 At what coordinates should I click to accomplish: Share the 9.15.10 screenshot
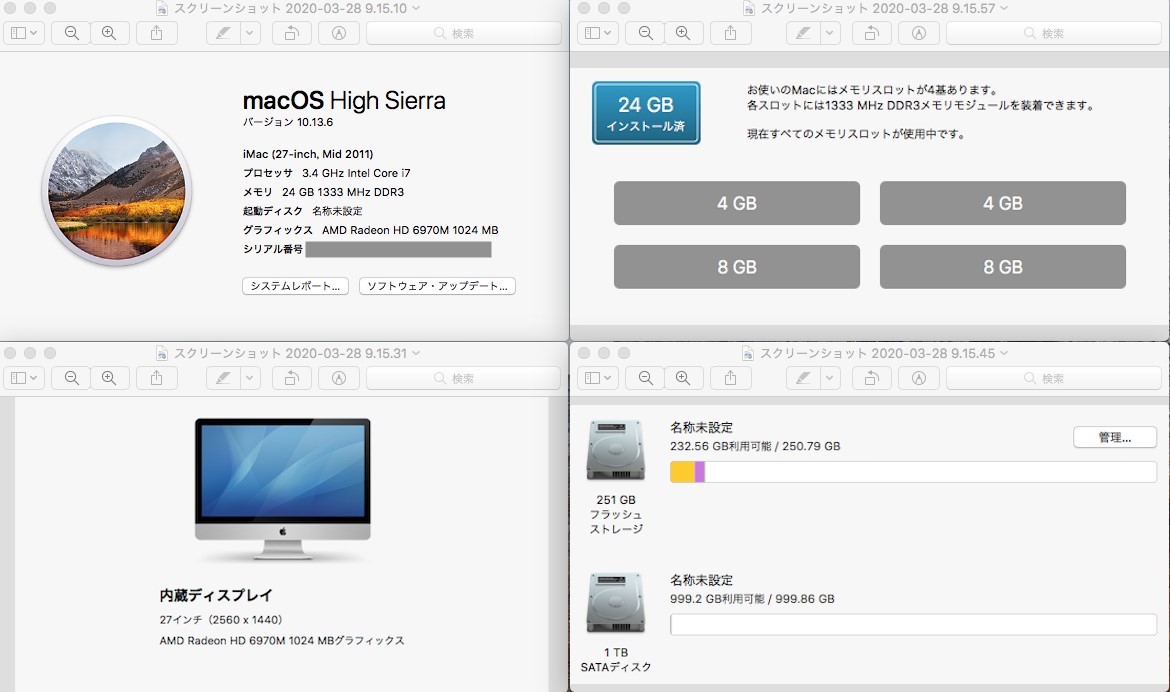(x=157, y=33)
